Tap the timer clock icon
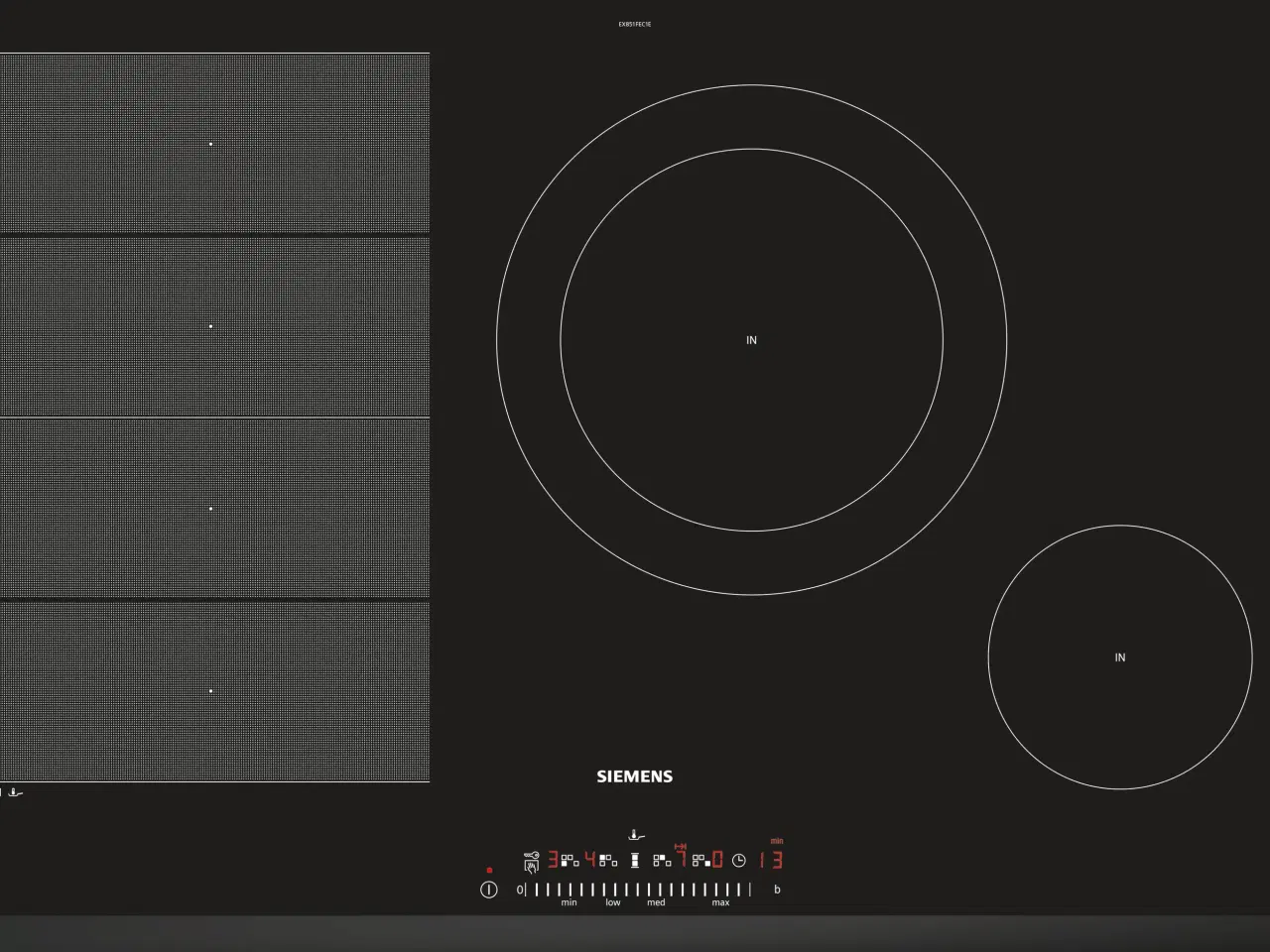 pos(738,861)
